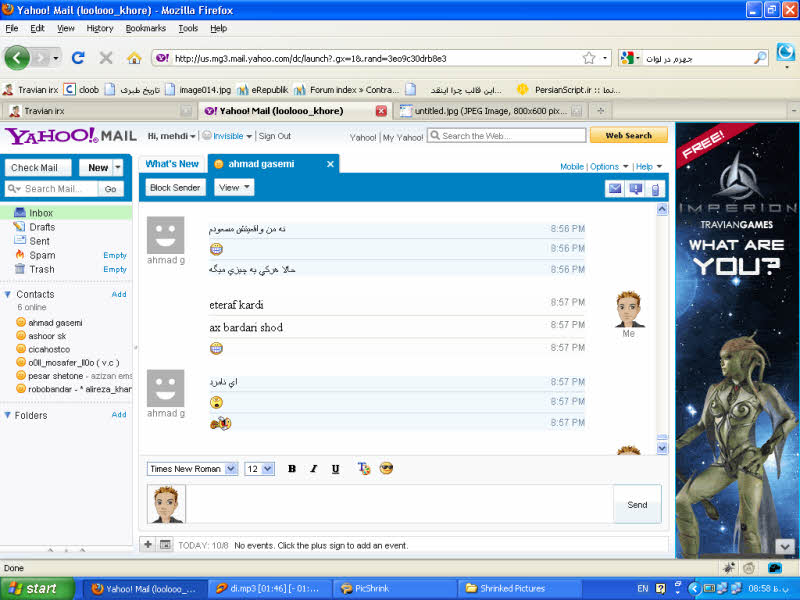Open the search mail options dropdown
The height and width of the screenshot is (600, 800).
(14, 189)
